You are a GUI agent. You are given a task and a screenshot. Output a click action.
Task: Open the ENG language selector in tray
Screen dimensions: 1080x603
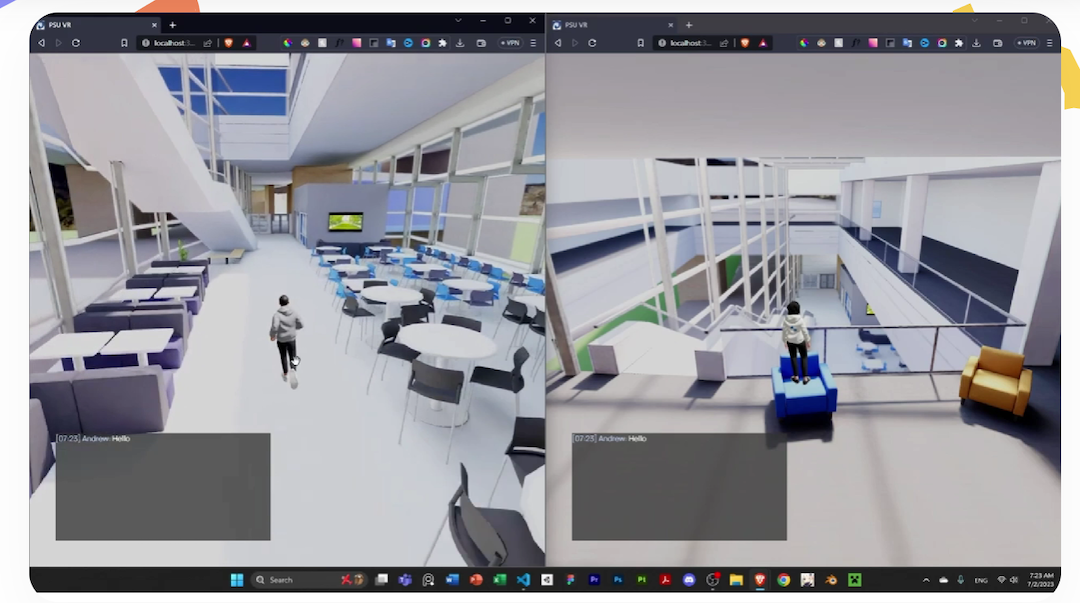pos(981,580)
